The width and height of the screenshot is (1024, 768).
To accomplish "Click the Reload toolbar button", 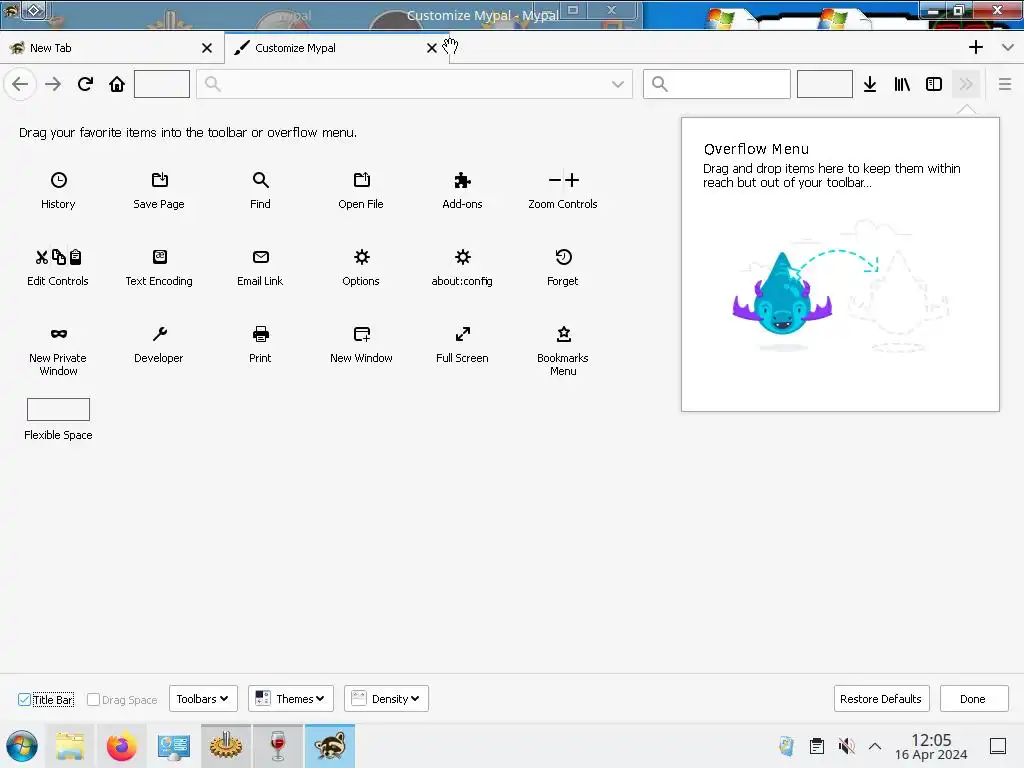I will coord(85,84).
